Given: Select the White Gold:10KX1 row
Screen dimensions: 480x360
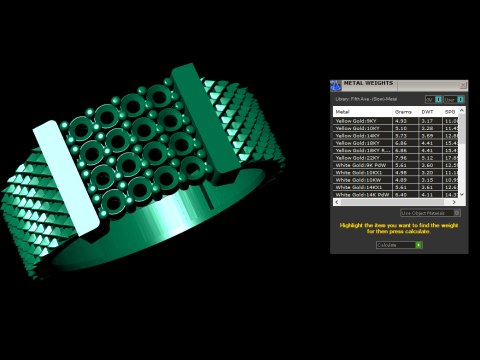Looking at the screenshot, I should (396, 172).
